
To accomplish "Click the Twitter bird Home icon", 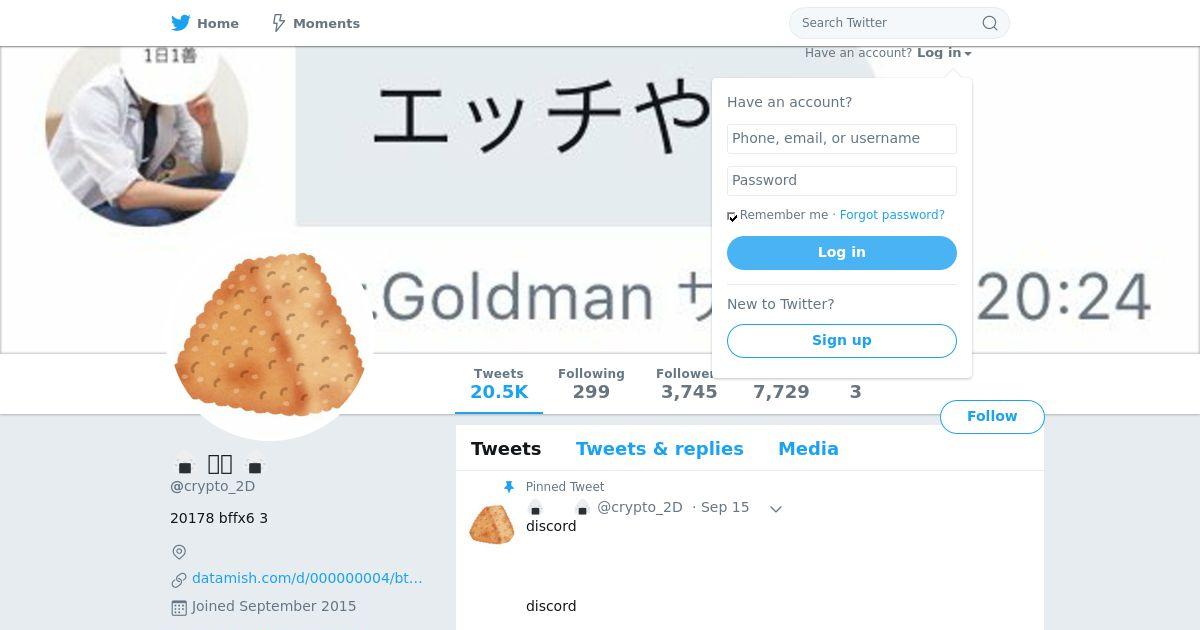I will pos(180,23).
